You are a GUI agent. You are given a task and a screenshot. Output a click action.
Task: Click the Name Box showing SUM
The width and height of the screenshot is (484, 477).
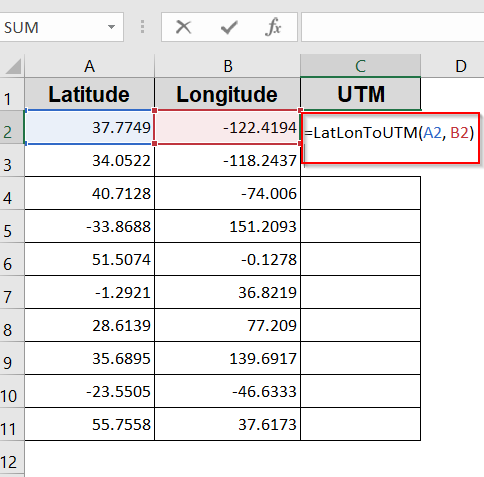[61, 27]
